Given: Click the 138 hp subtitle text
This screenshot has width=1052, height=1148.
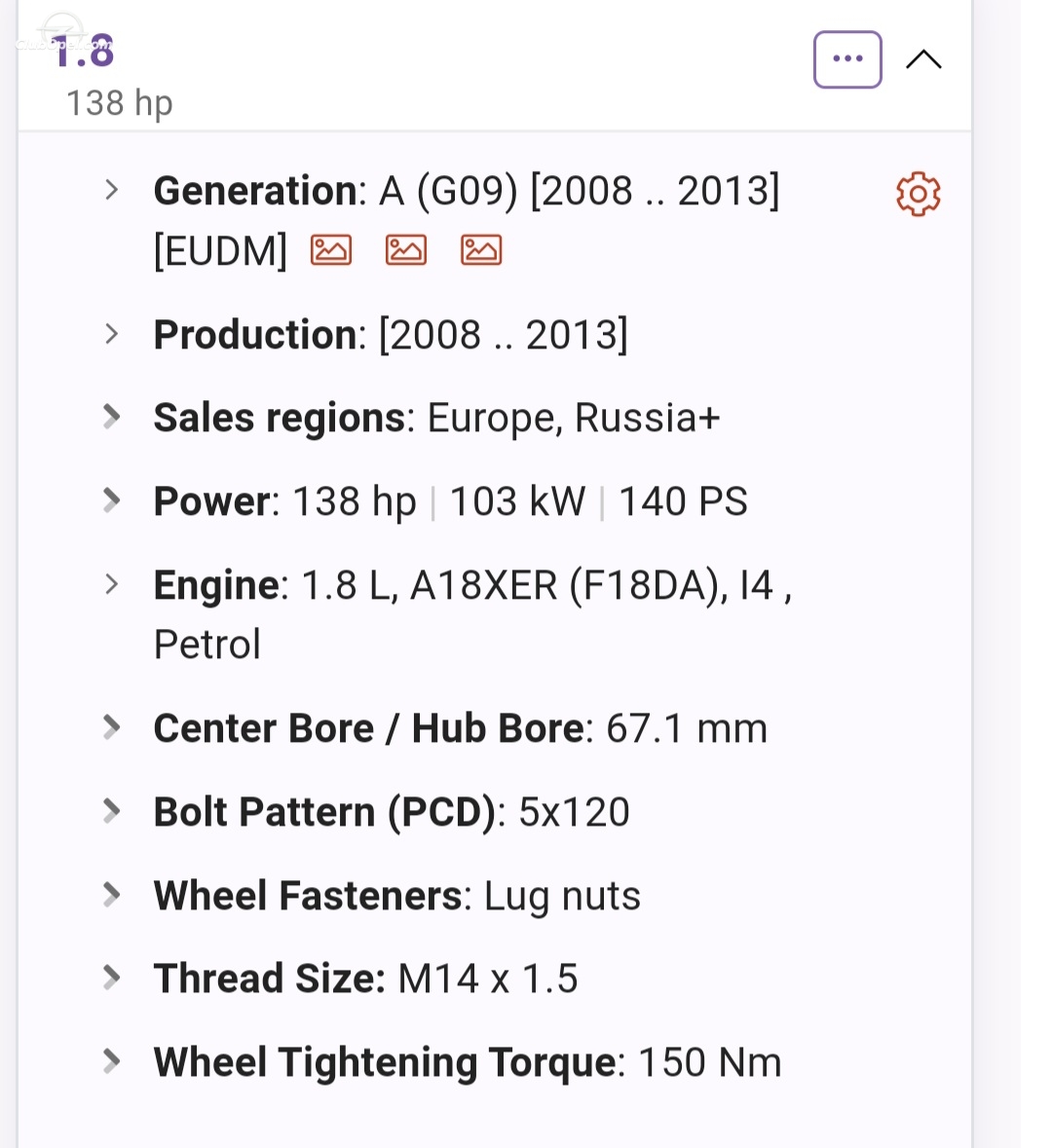Looking at the screenshot, I should pos(120,103).
